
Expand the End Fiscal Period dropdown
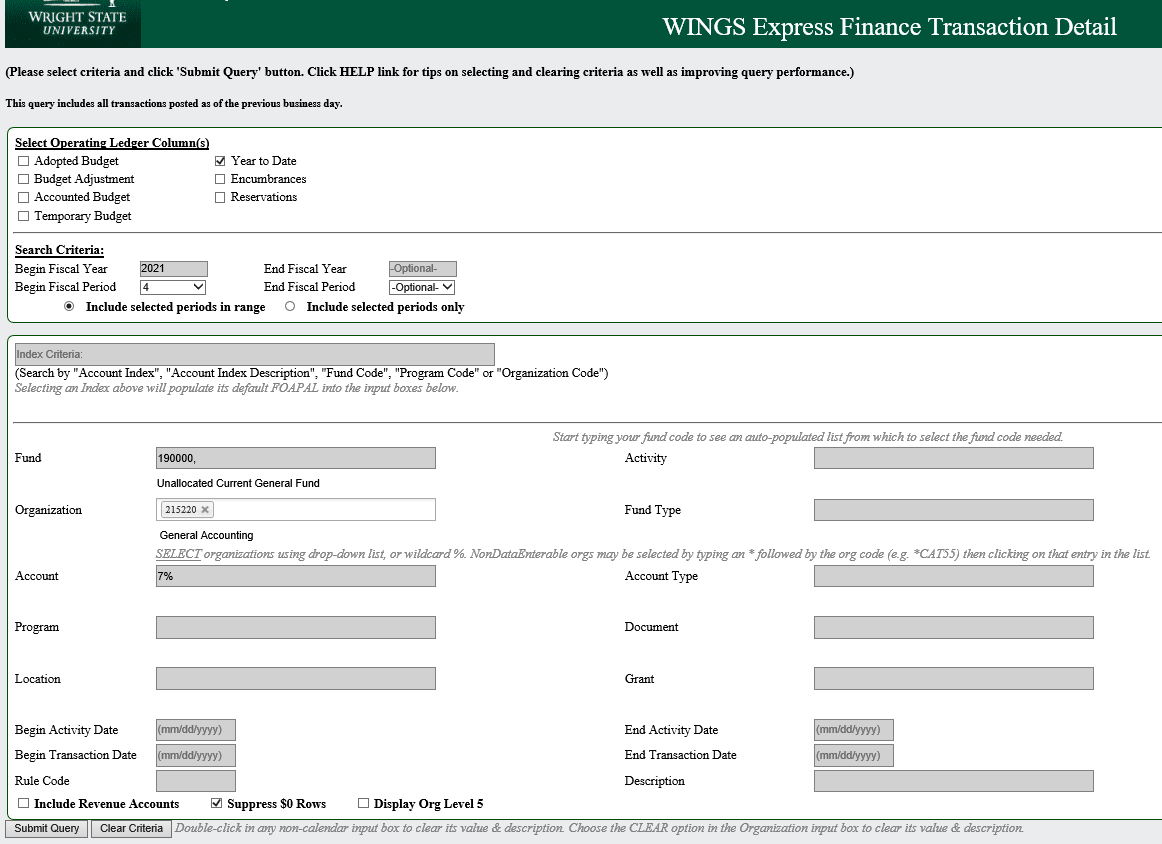pos(422,287)
